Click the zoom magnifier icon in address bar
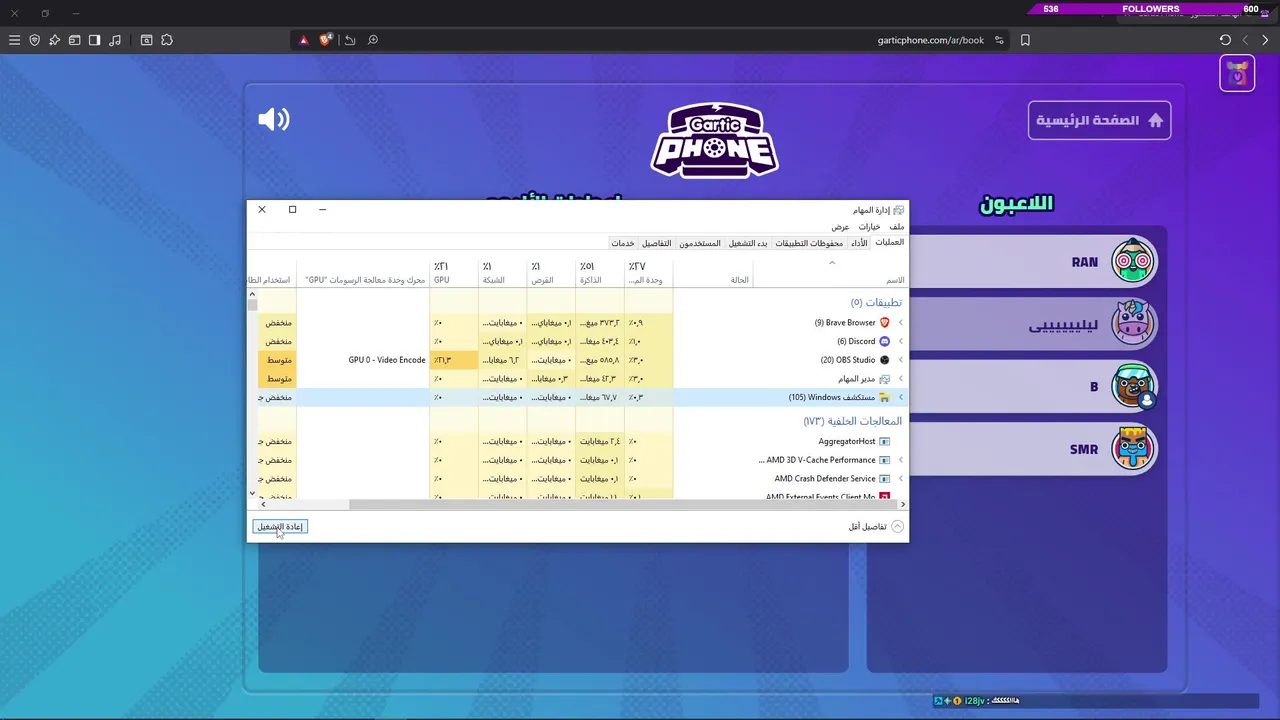 [x=373, y=40]
